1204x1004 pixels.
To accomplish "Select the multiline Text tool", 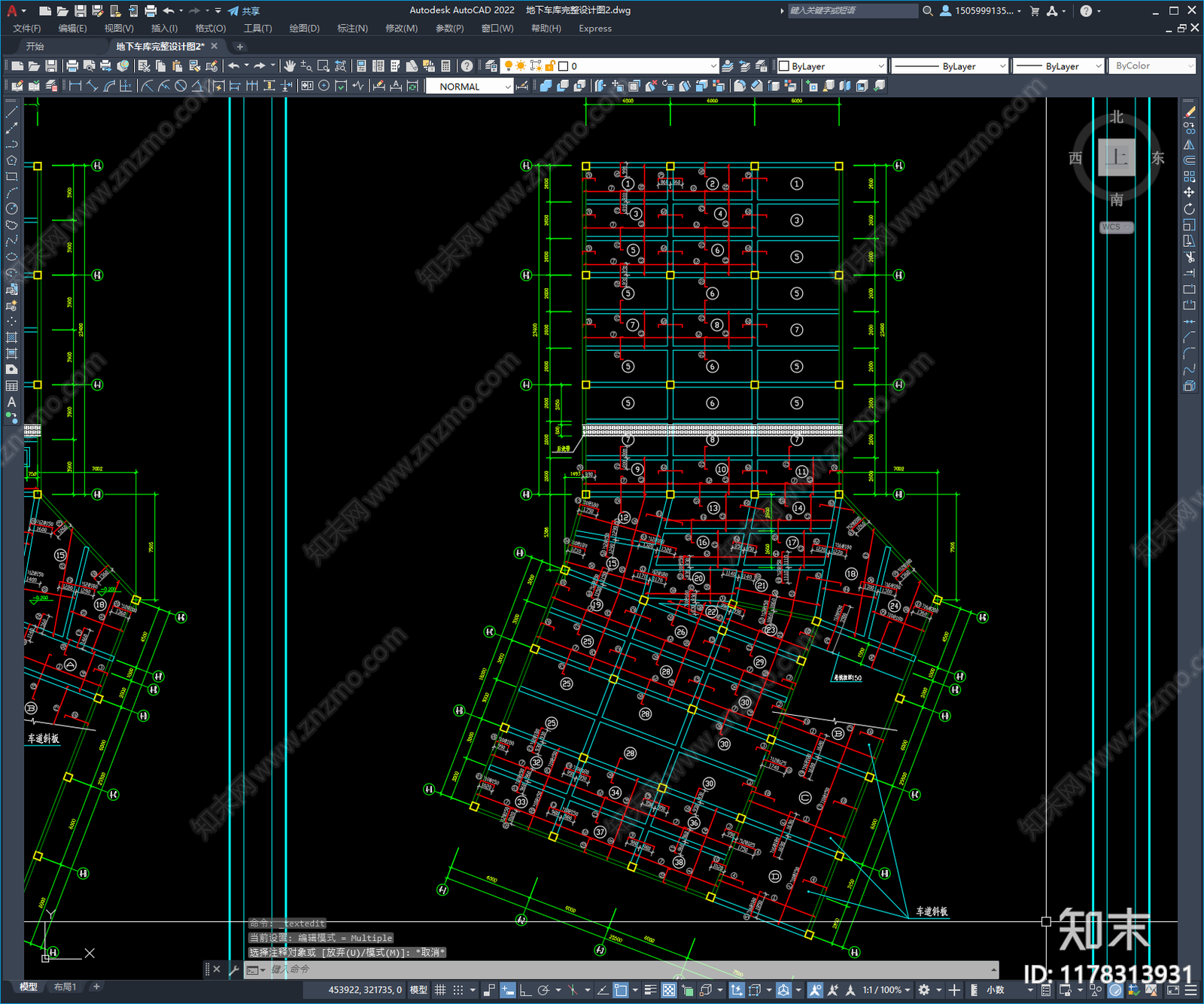I will [11, 402].
